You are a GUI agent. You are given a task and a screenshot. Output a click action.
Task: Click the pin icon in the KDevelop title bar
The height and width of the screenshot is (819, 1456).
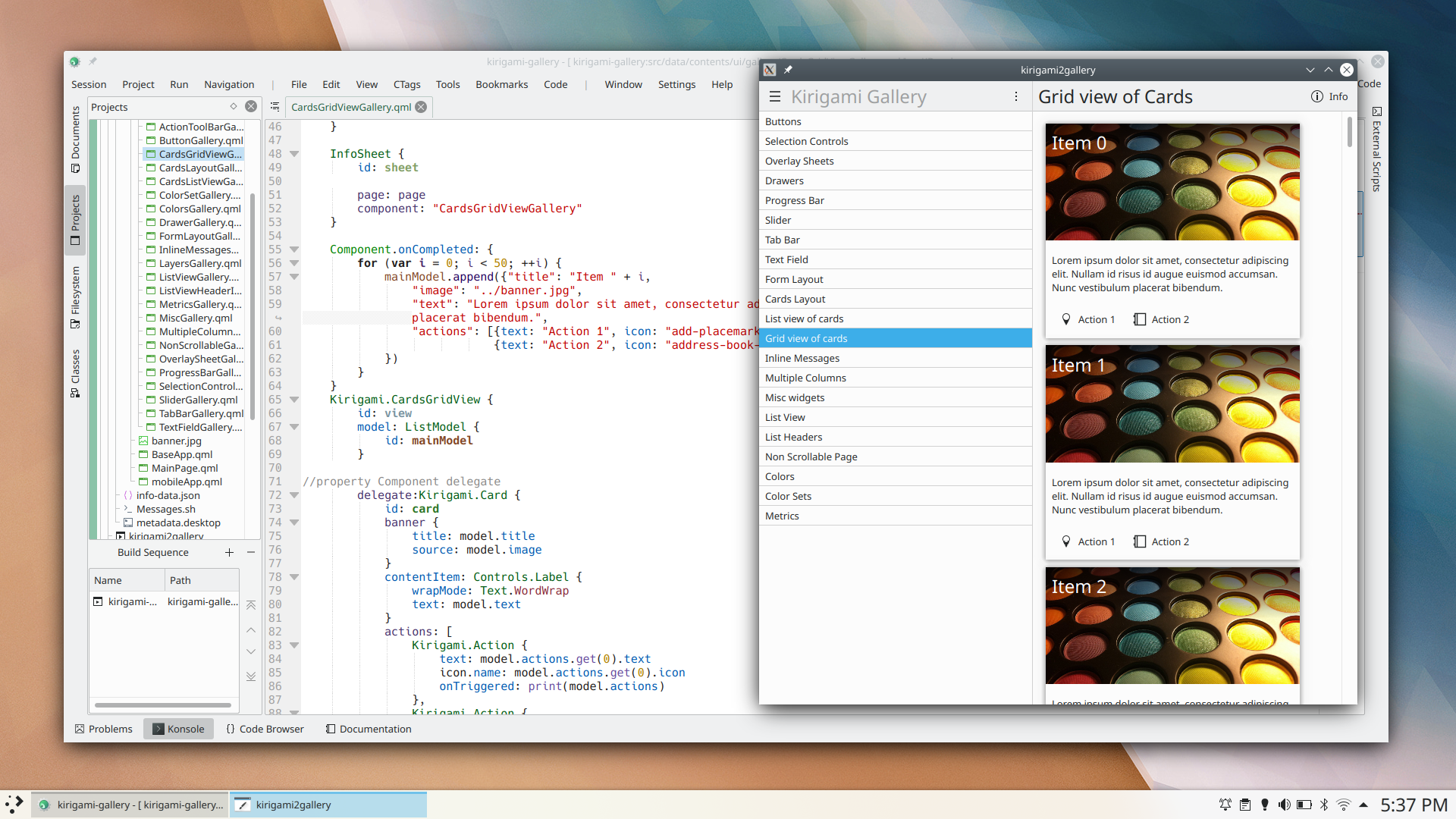point(93,61)
